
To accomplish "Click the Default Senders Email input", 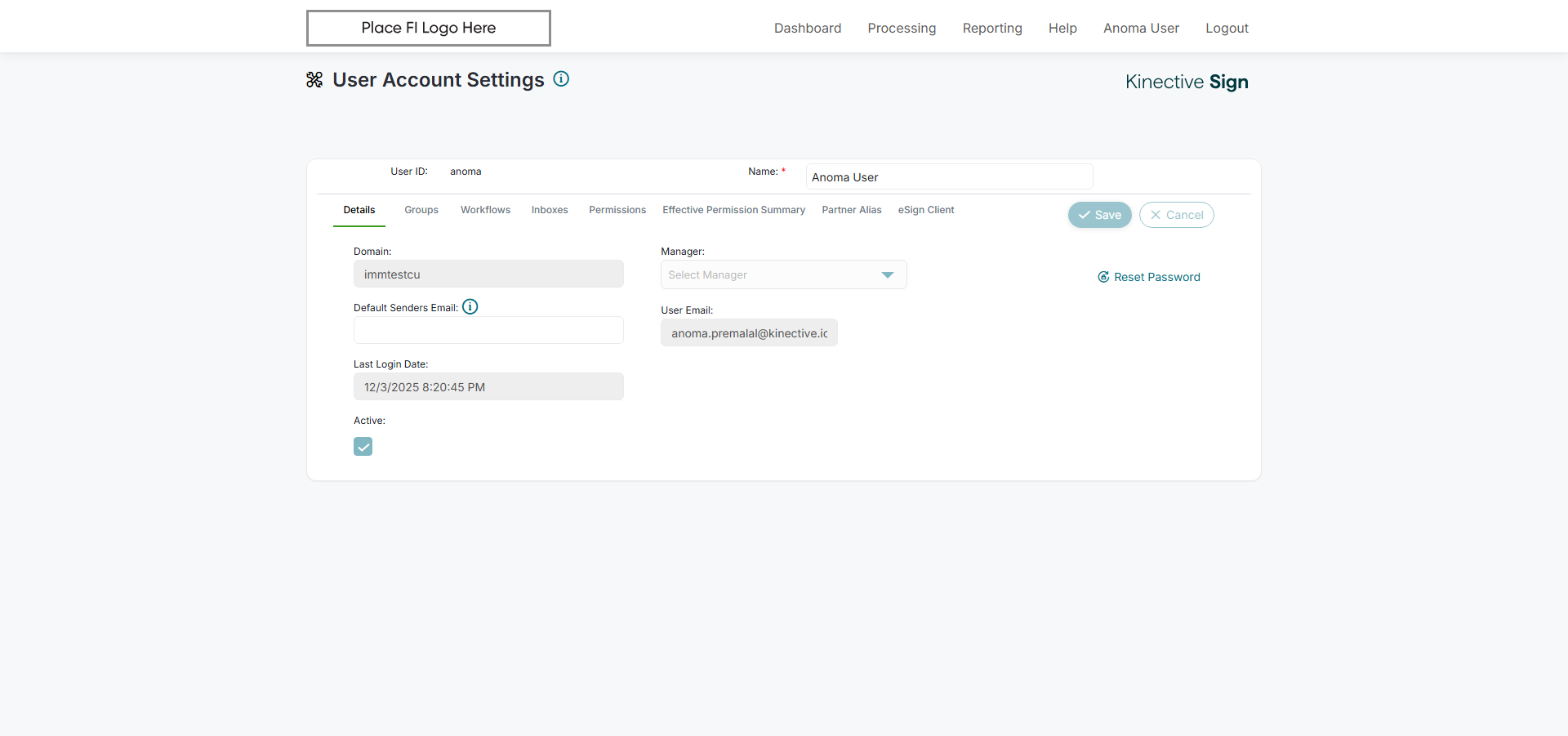I will point(488,331).
